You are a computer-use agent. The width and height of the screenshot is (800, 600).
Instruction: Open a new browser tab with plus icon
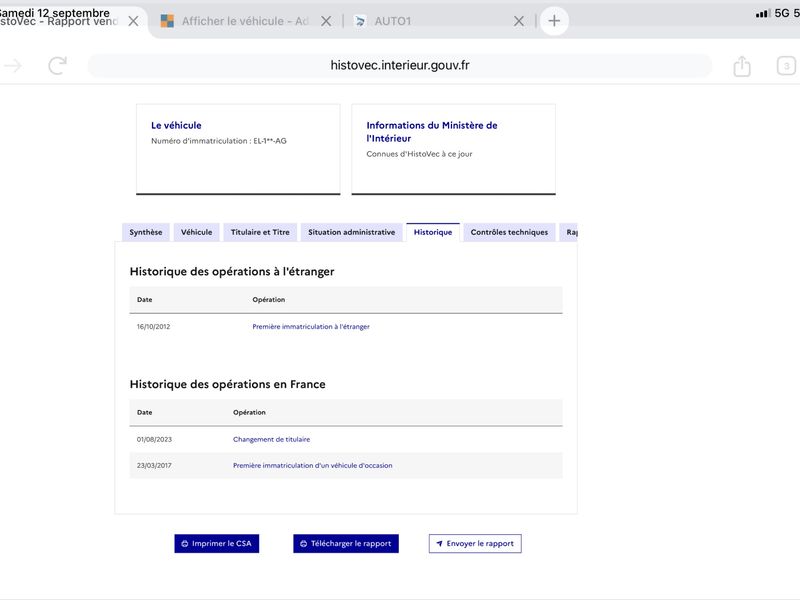(x=554, y=21)
